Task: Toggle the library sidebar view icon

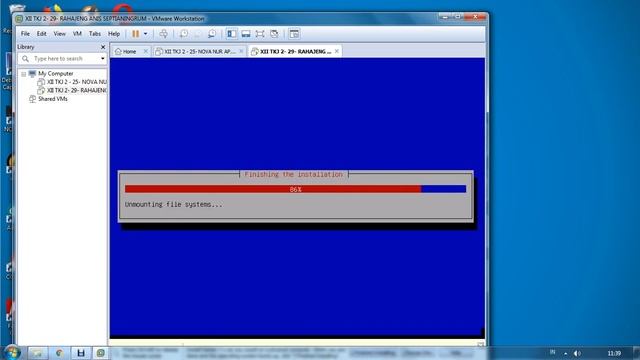Action: click(x=231, y=34)
